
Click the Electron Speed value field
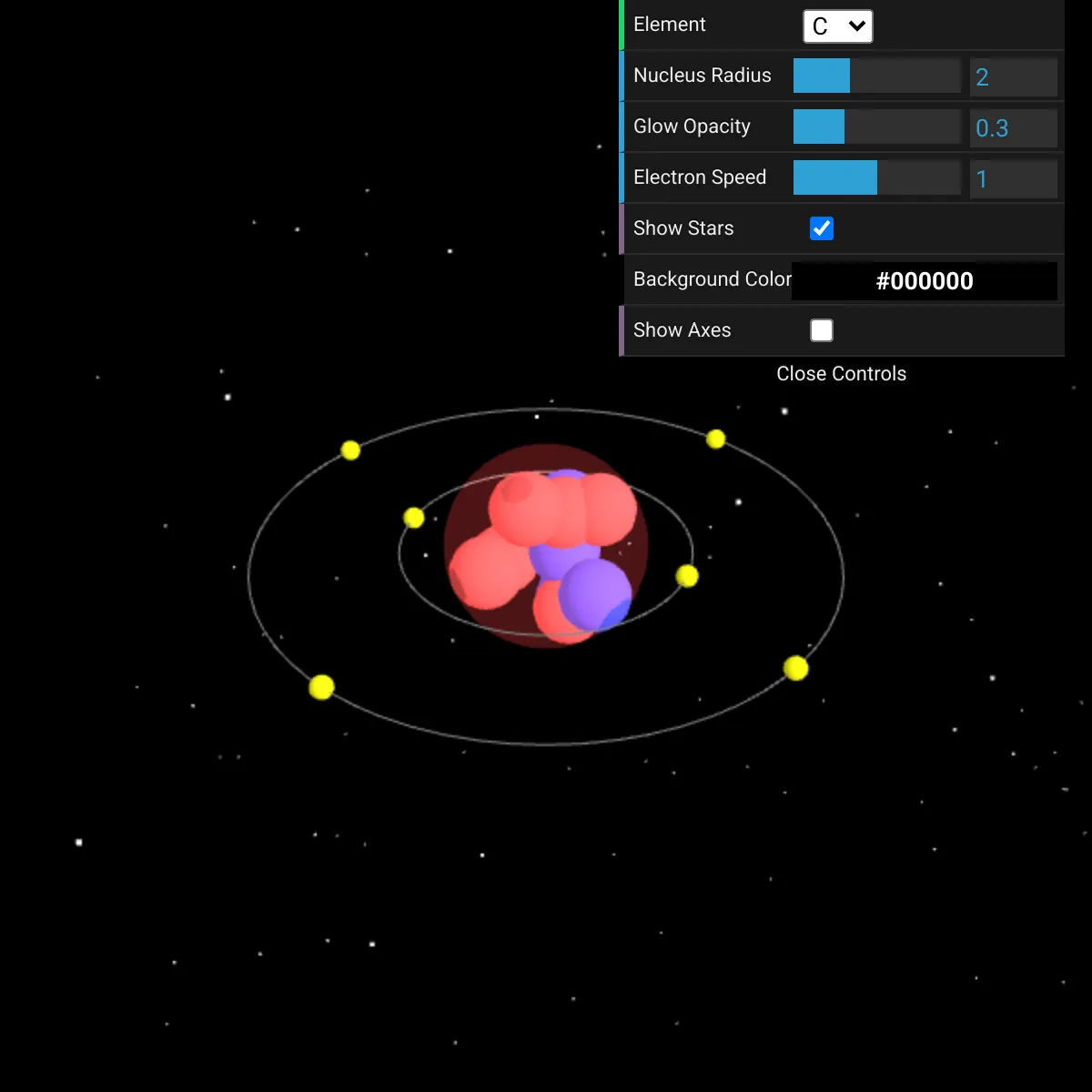[x=1013, y=179]
